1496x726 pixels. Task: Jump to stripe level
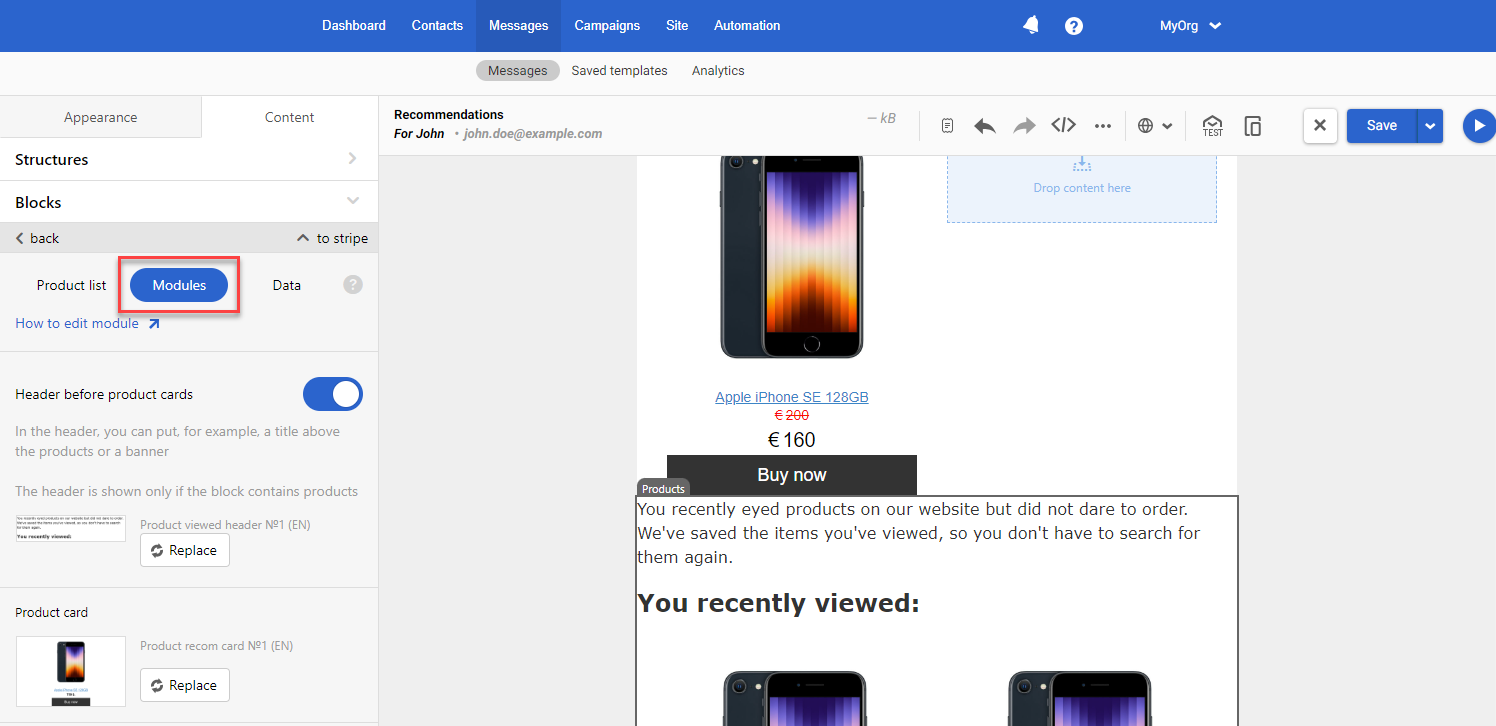click(x=333, y=238)
